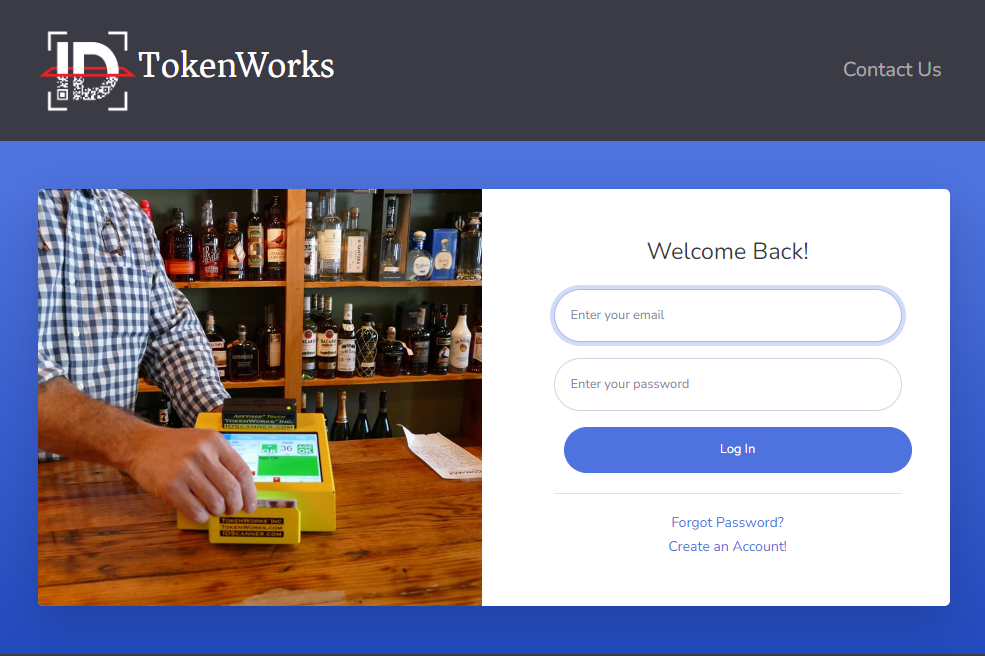Click the Welcome Back! heading
985x656 pixels.
[x=727, y=251]
